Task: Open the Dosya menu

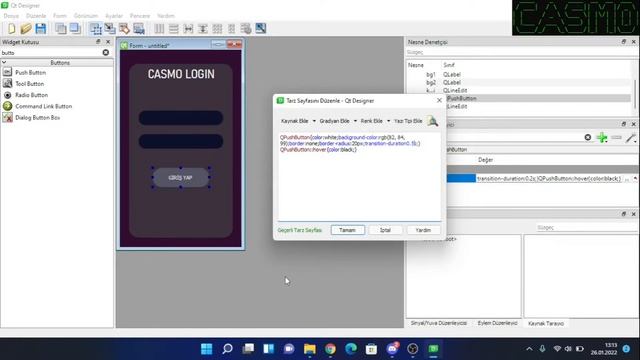Action: click(x=11, y=16)
